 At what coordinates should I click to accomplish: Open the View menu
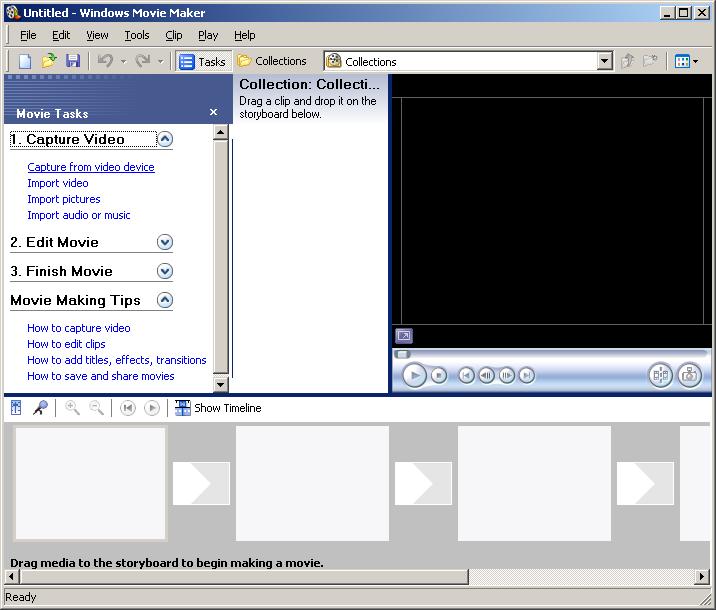97,35
